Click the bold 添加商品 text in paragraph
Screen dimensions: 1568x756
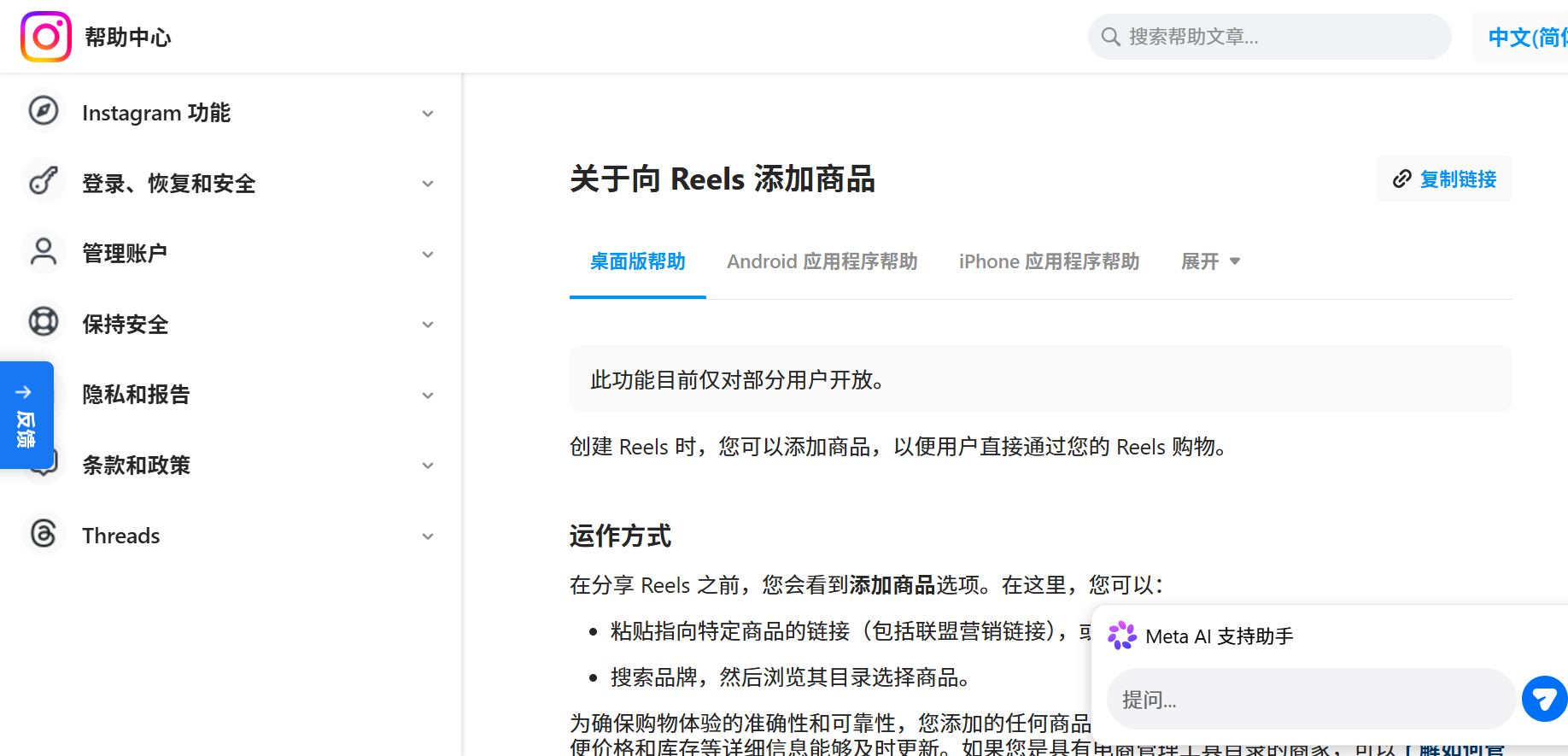click(892, 585)
